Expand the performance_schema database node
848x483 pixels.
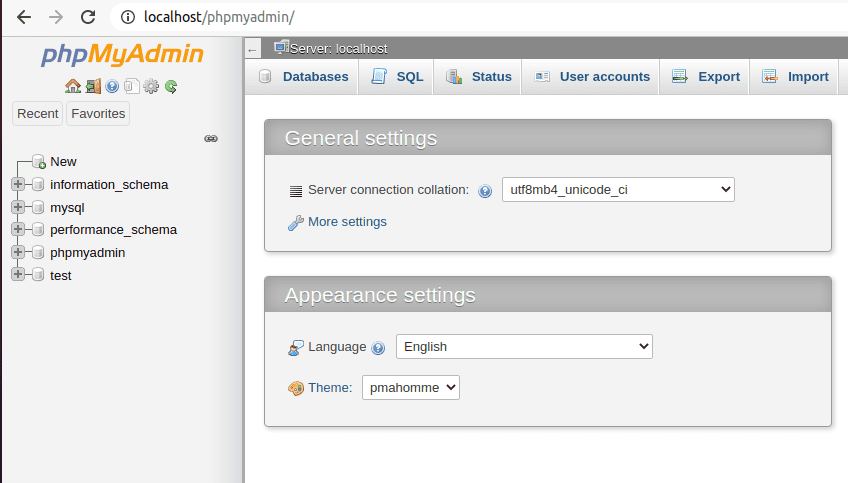[x=17, y=229]
